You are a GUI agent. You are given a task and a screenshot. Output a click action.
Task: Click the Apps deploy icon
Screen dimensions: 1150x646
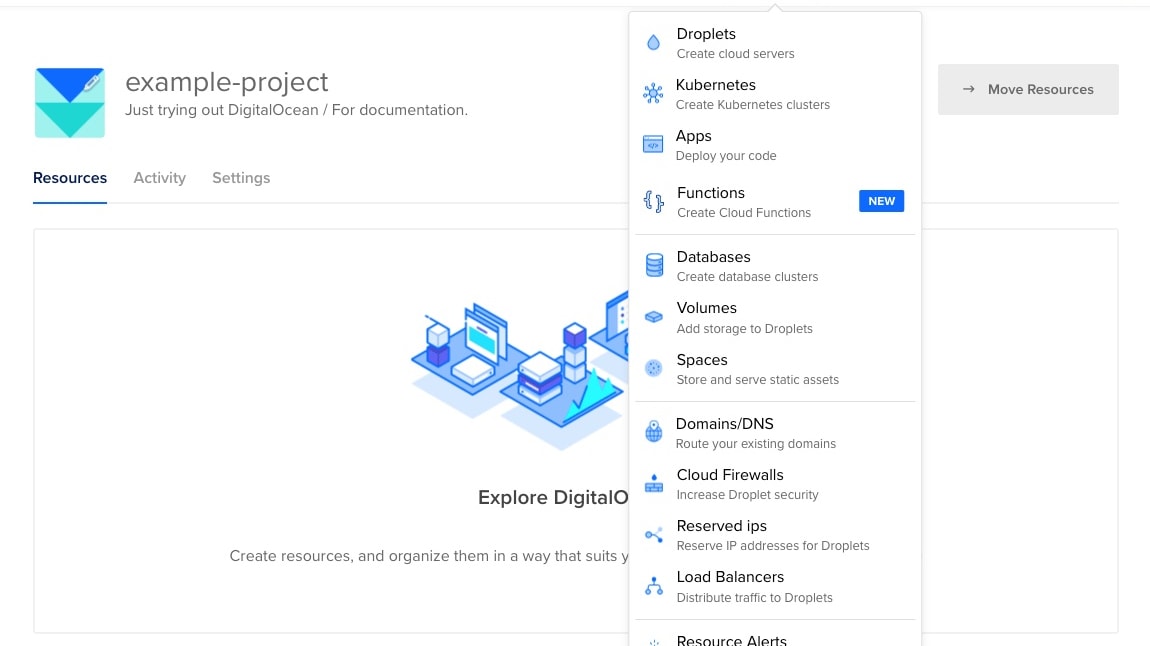coord(654,143)
